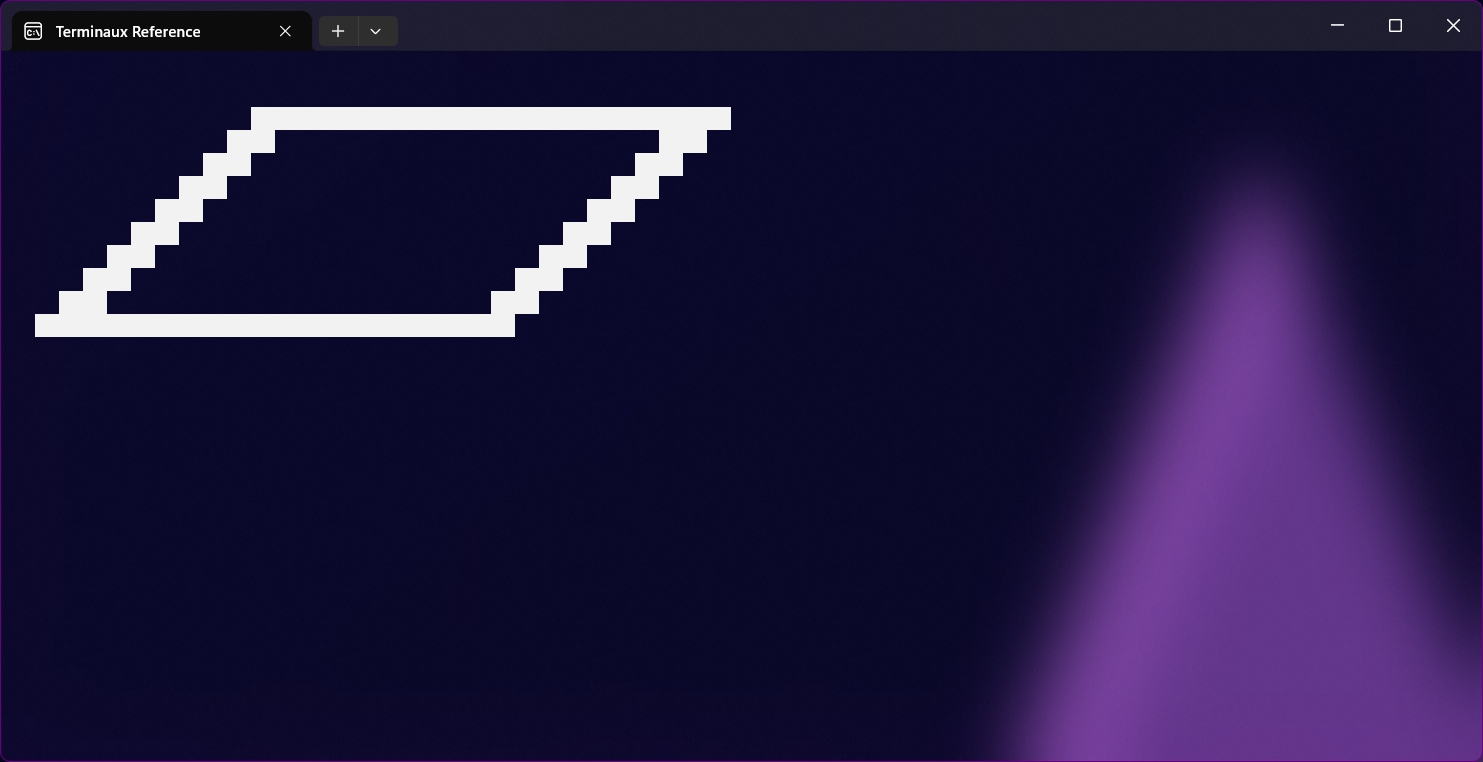1483x762 pixels.
Task: Close the terminal window
Action: click(1453, 25)
